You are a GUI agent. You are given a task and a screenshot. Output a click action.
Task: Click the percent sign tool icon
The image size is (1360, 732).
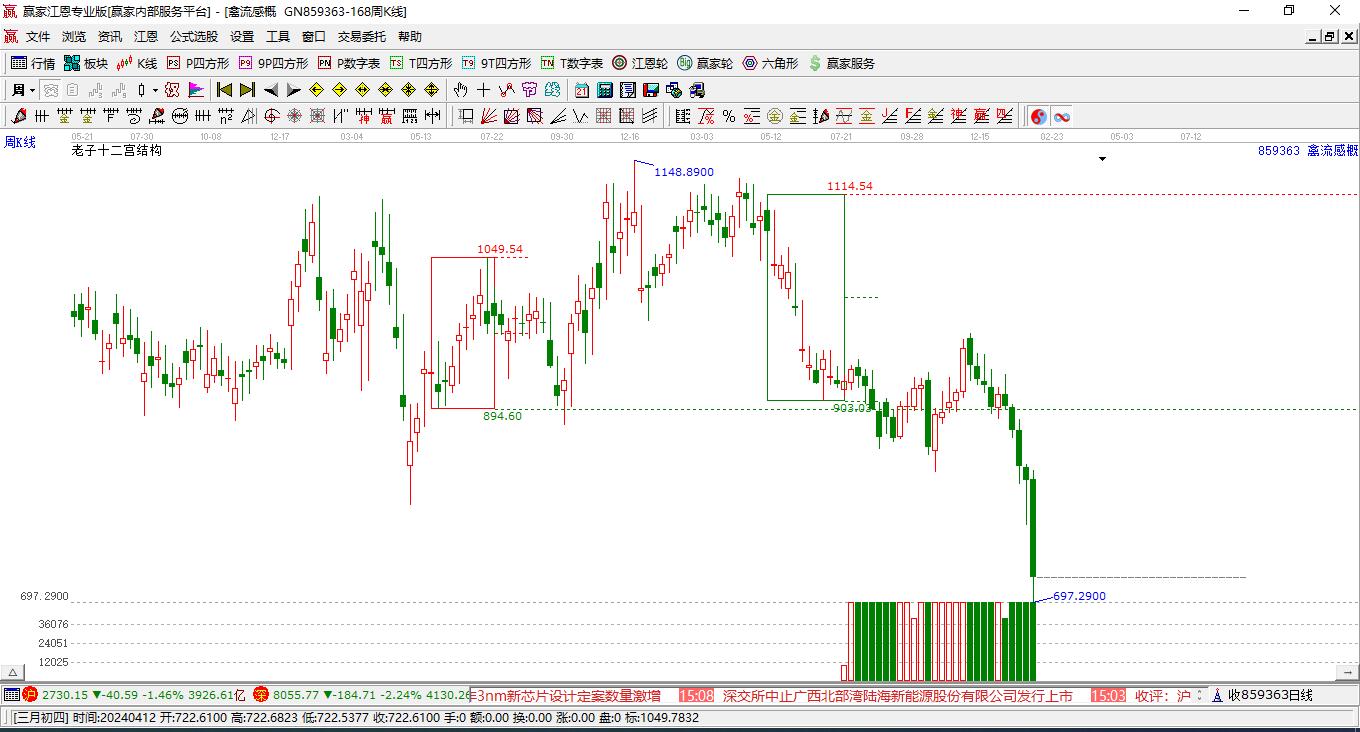click(729, 116)
